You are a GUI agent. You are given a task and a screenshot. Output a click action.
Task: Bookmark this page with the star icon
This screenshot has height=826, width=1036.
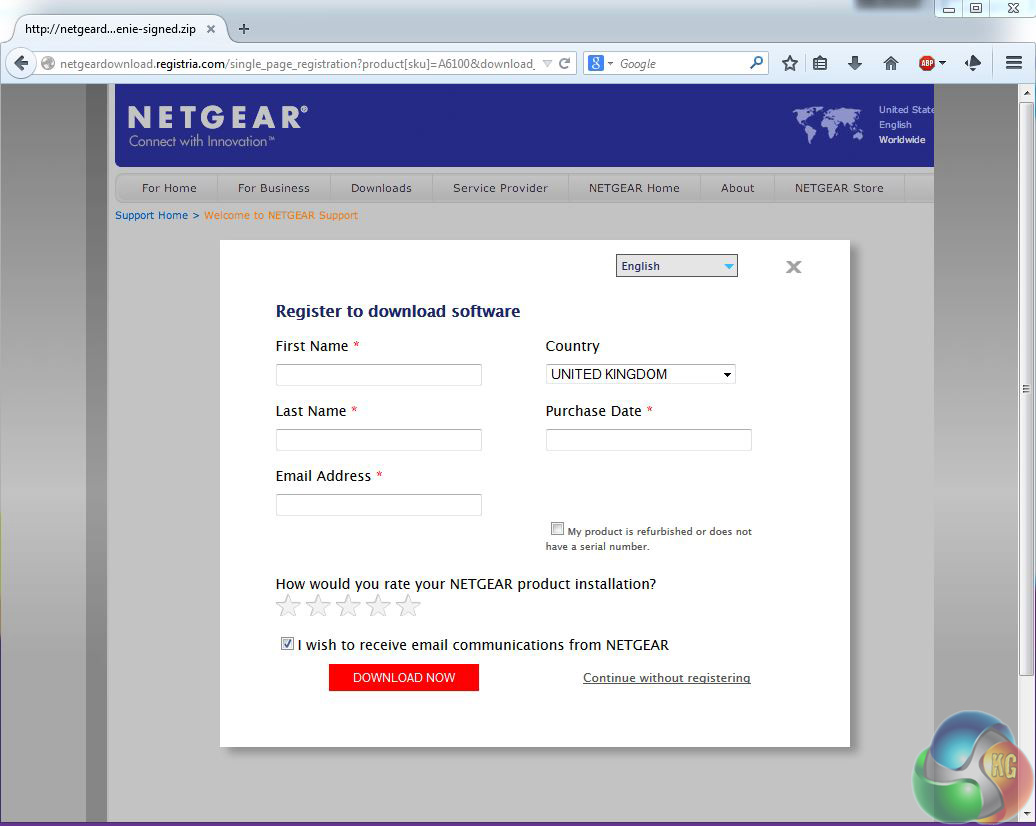790,63
